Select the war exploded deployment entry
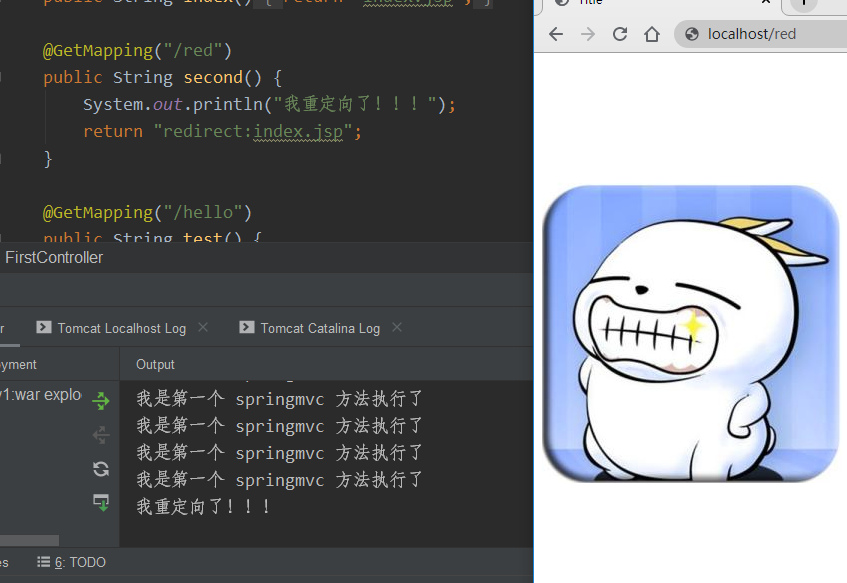Viewport: 847px width, 583px height. click(41, 394)
